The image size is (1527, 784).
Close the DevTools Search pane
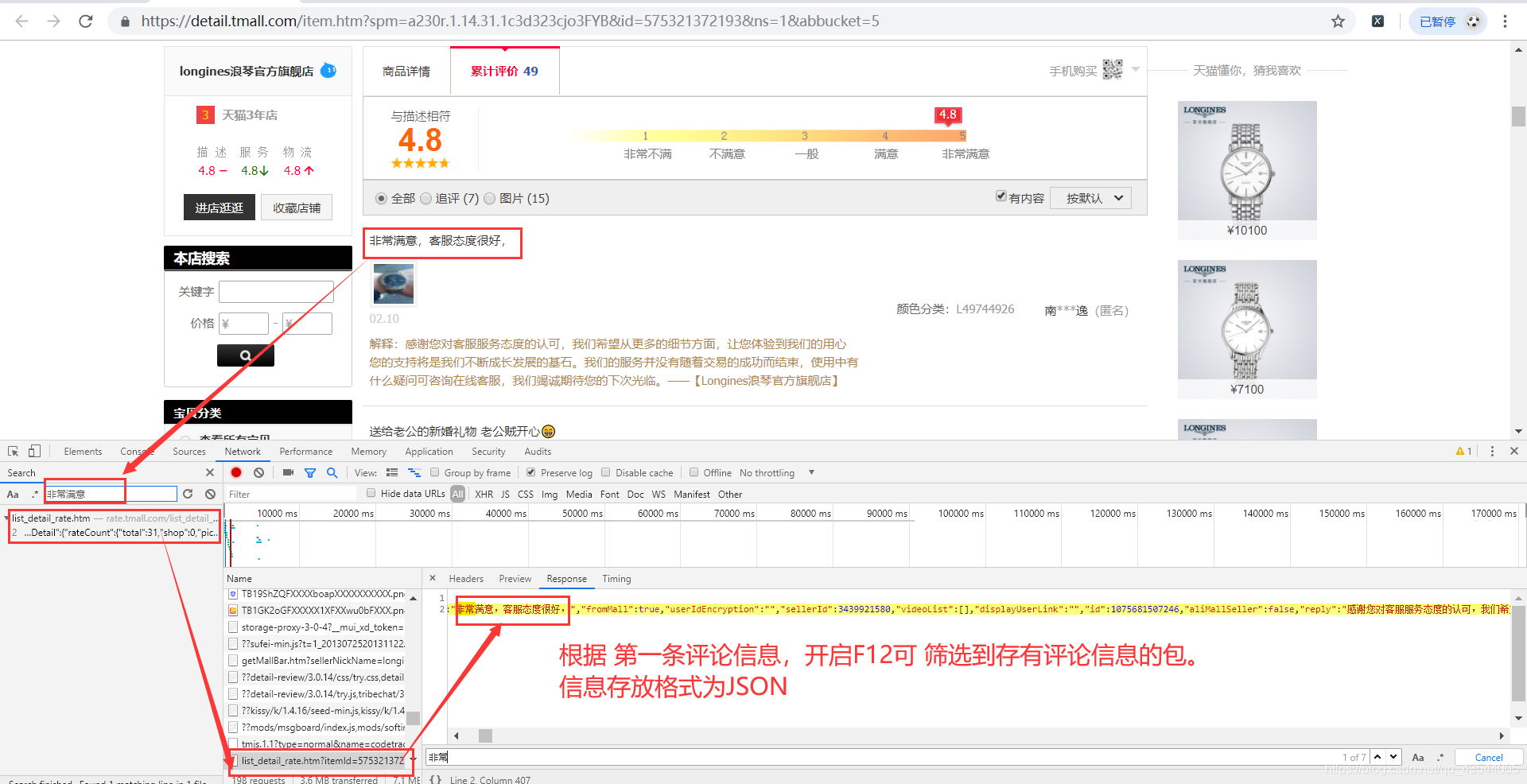pyautogui.click(x=210, y=472)
